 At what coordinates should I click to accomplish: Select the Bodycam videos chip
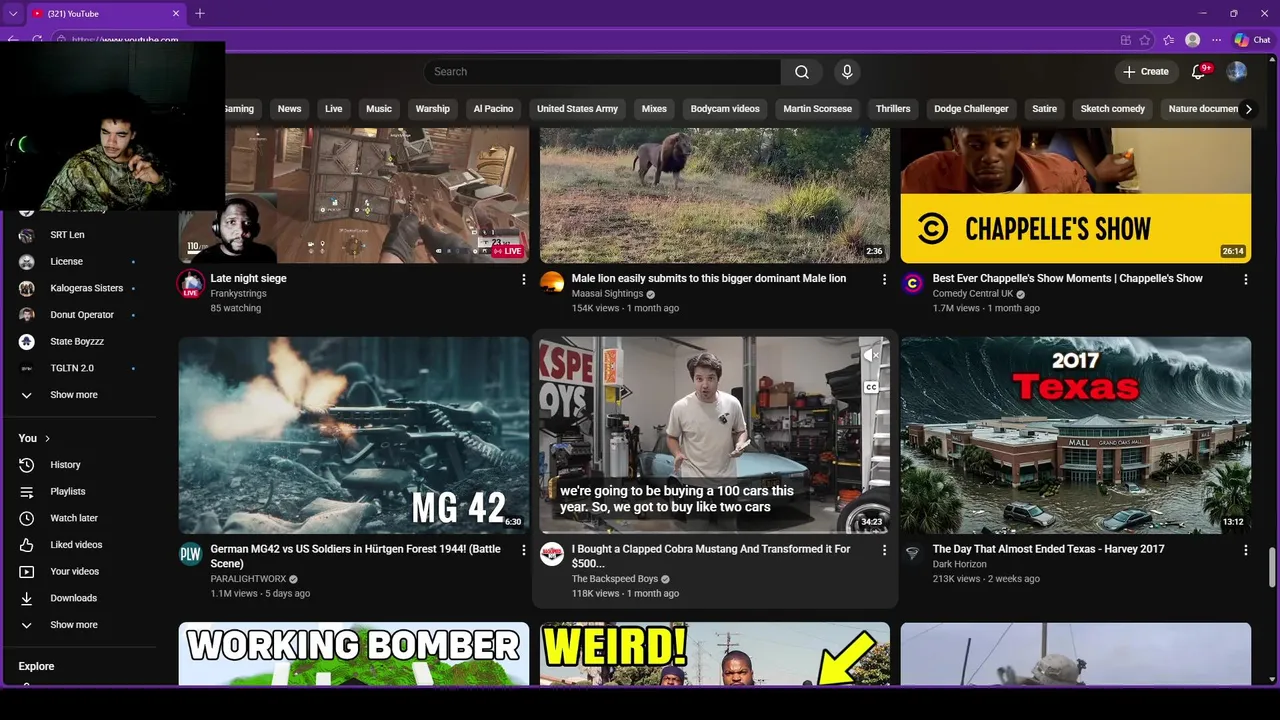725,109
